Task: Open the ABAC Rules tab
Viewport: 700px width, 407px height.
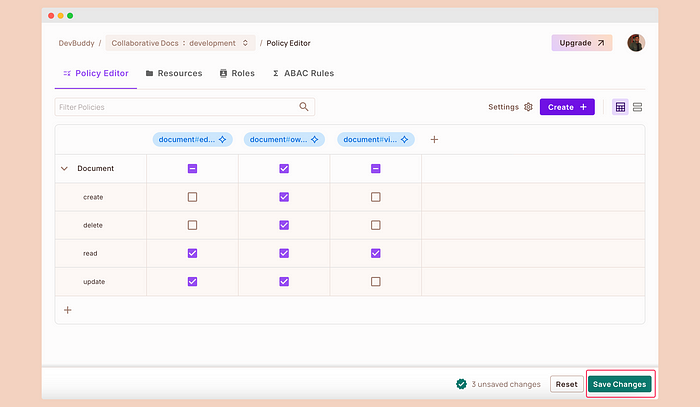Action: point(303,73)
